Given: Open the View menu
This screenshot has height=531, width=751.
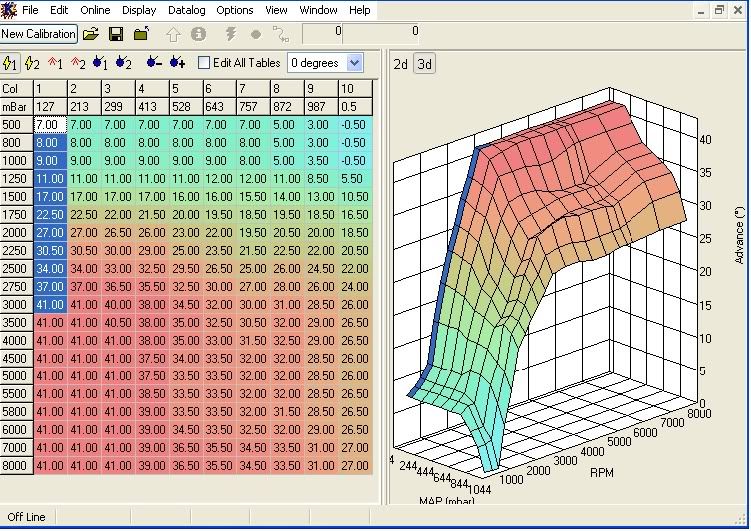Looking at the screenshot, I should [x=276, y=10].
